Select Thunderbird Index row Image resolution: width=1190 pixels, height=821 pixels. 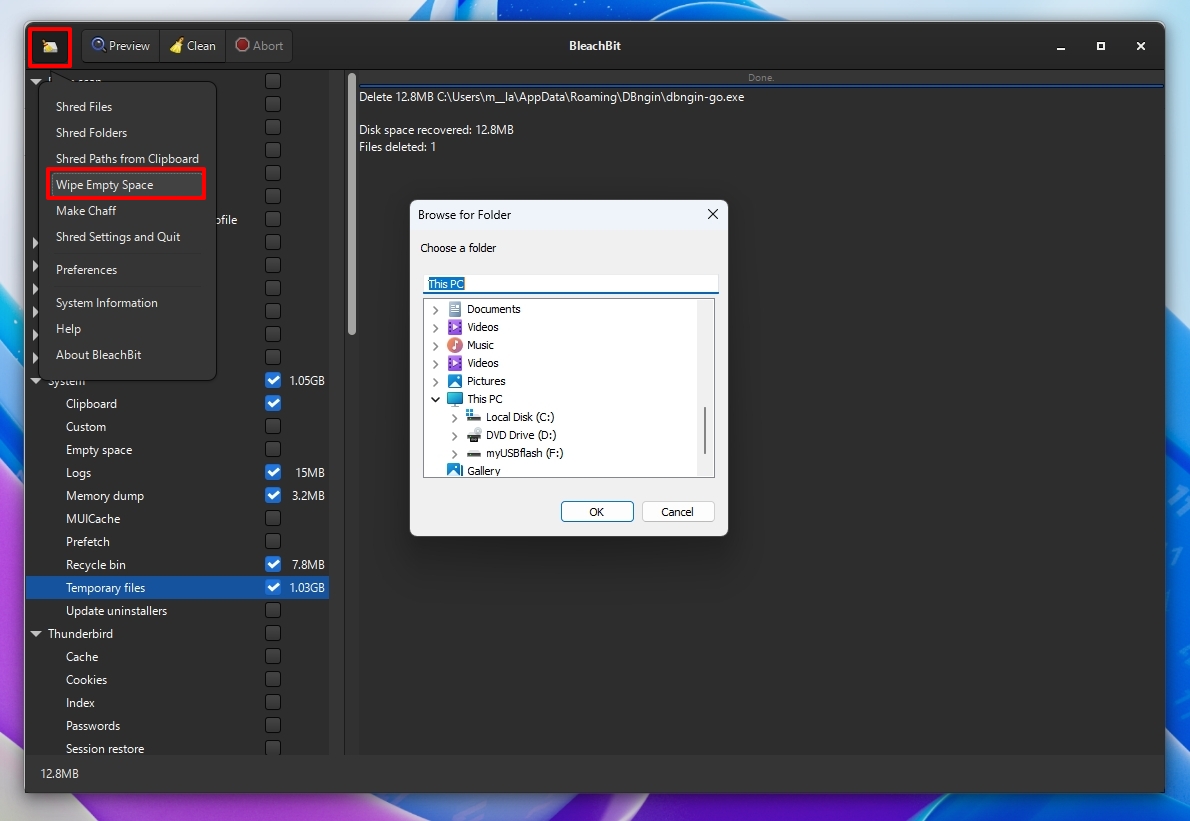178,703
